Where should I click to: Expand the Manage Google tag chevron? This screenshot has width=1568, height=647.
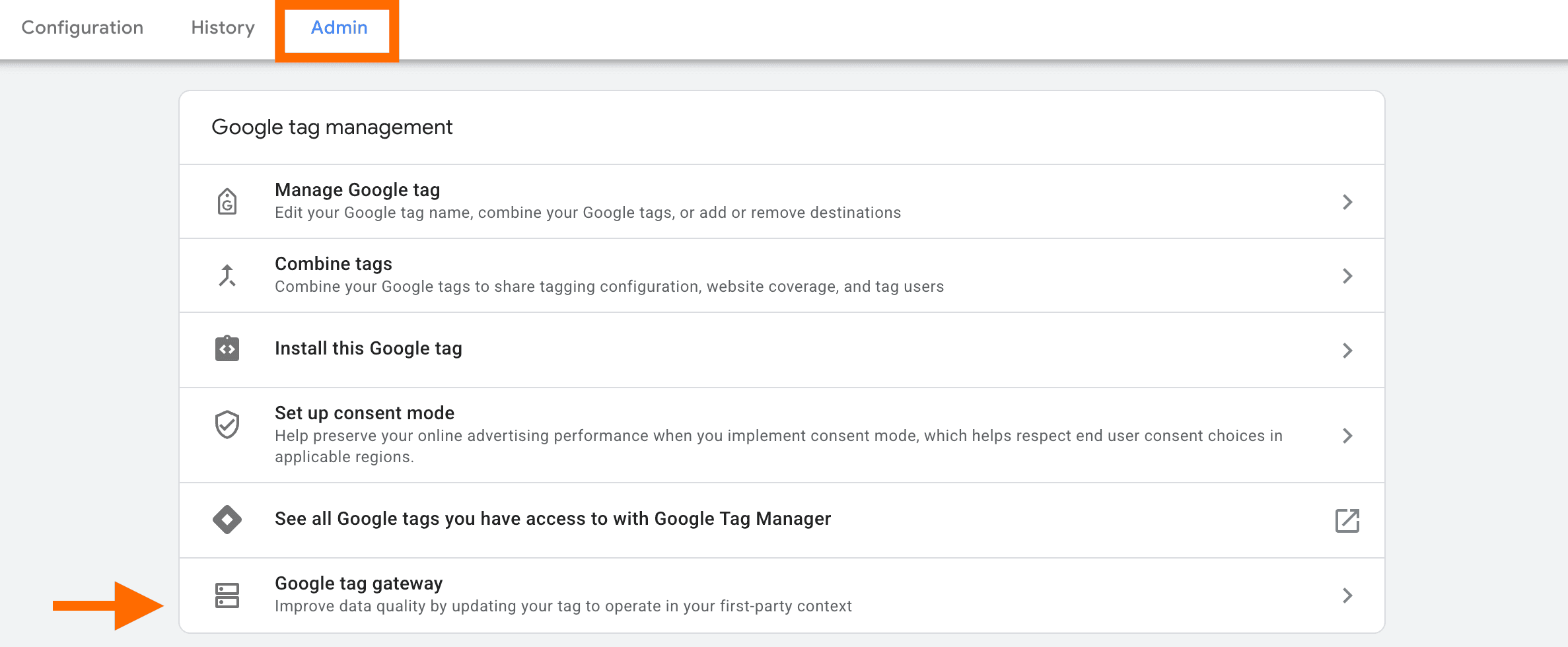(1347, 202)
